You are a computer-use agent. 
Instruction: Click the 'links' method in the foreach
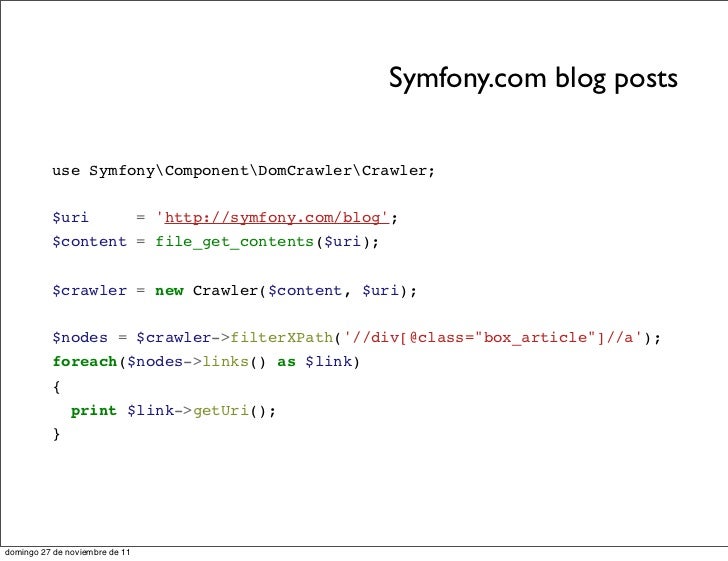coord(226,361)
